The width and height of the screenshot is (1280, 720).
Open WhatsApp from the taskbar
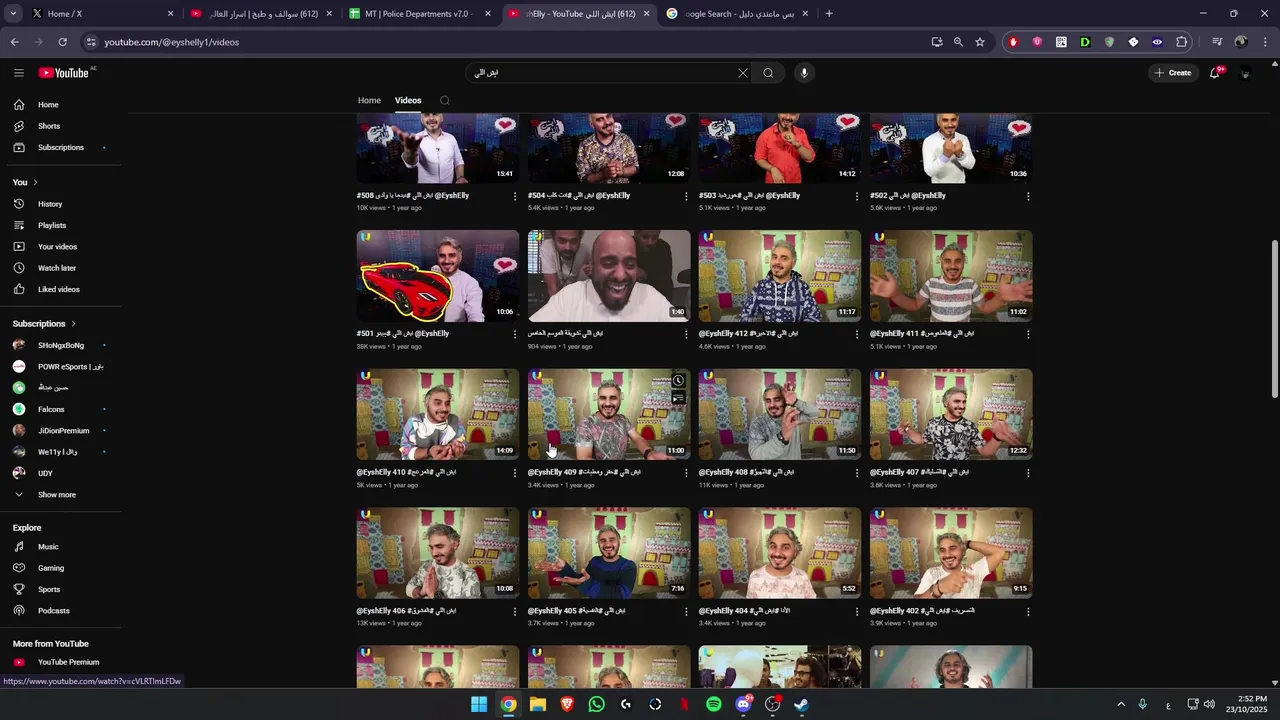coord(597,704)
